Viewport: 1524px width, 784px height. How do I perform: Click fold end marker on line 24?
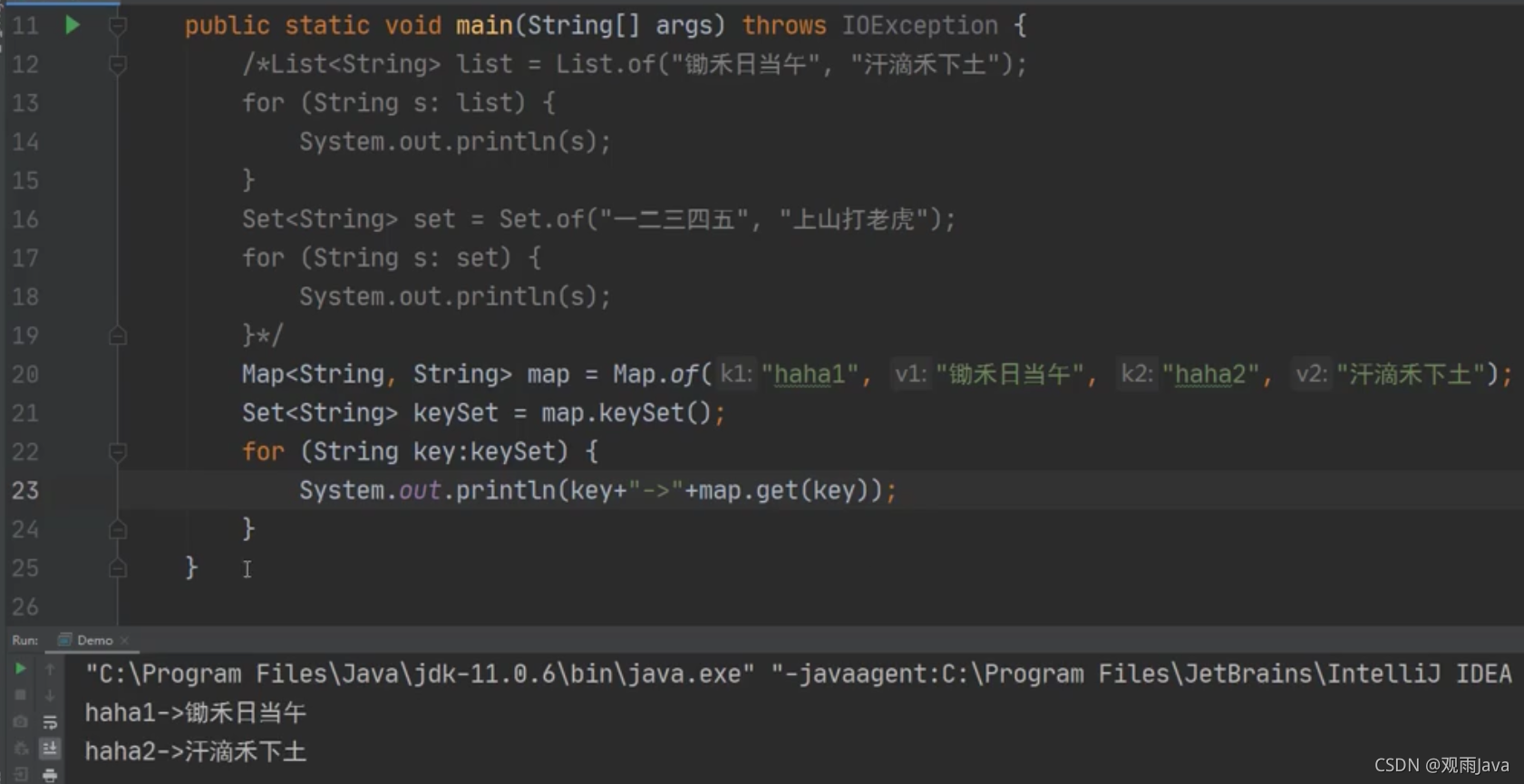(x=118, y=529)
